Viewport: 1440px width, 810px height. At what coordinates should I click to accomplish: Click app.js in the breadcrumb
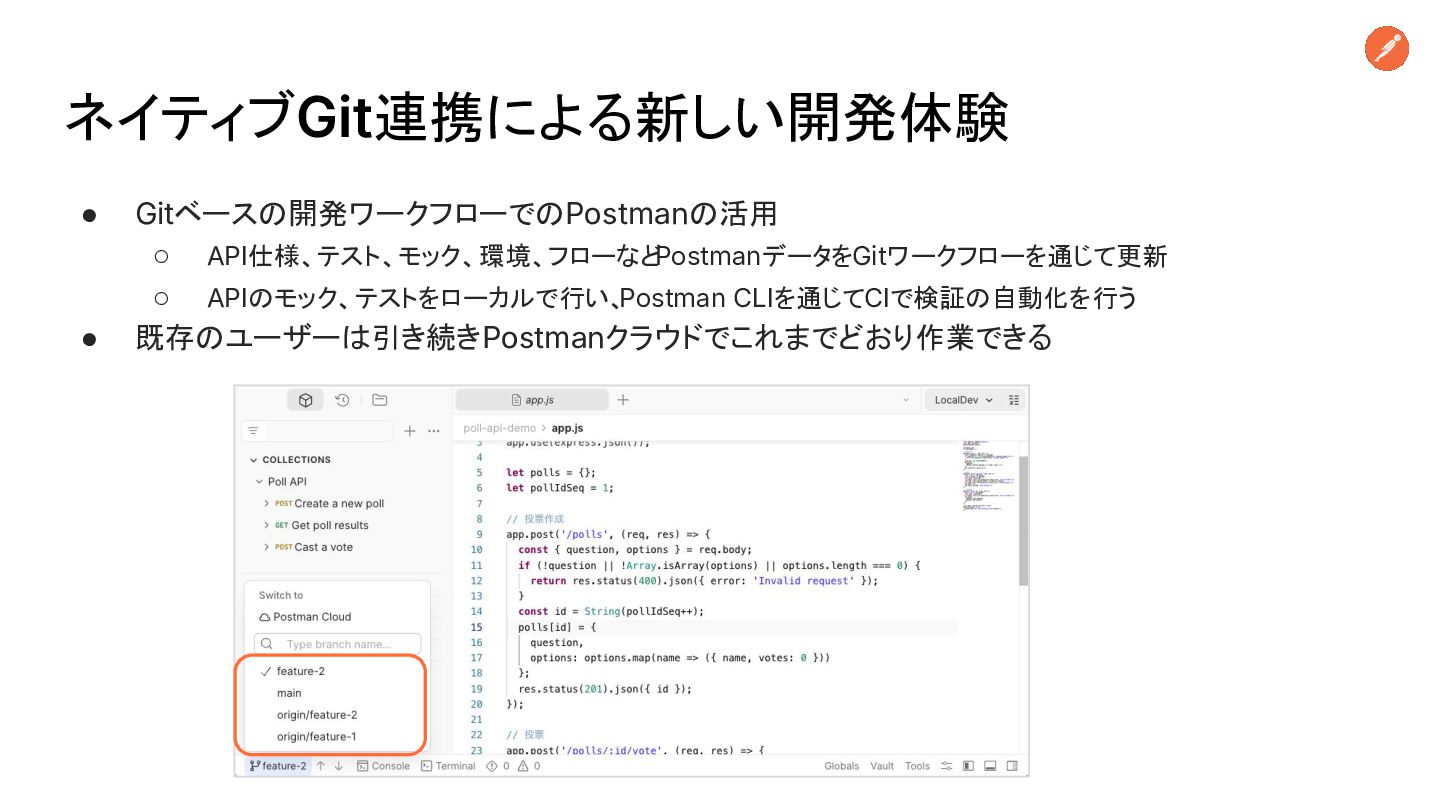pos(567,428)
